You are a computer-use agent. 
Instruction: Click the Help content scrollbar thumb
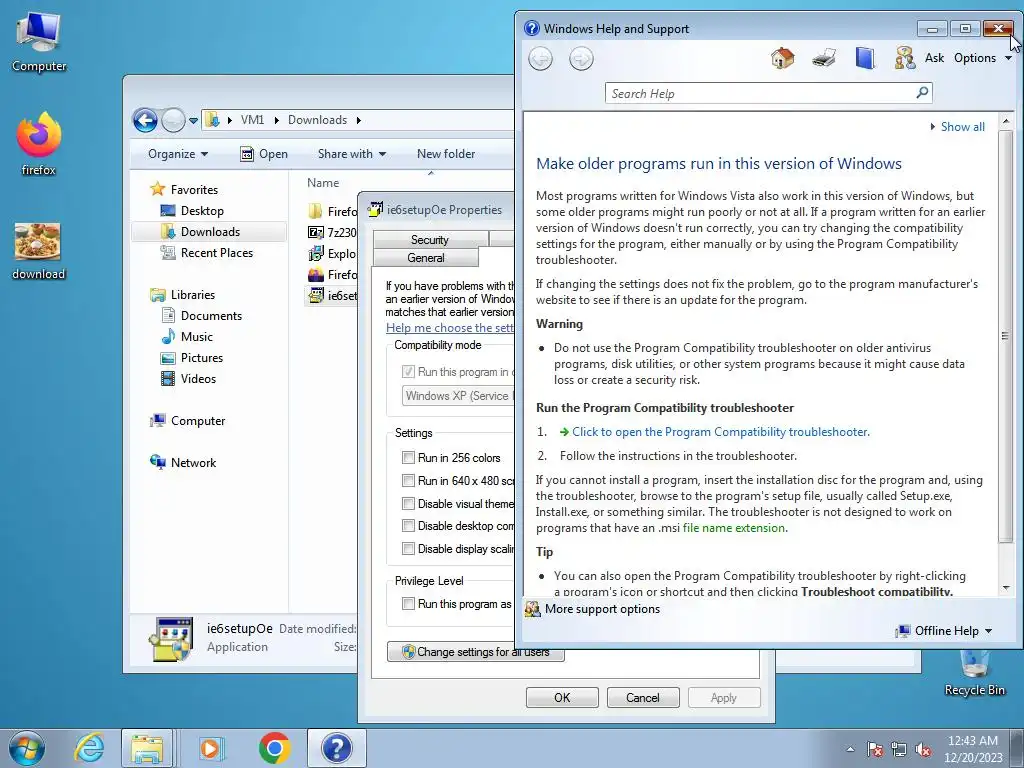point(1006,336)
